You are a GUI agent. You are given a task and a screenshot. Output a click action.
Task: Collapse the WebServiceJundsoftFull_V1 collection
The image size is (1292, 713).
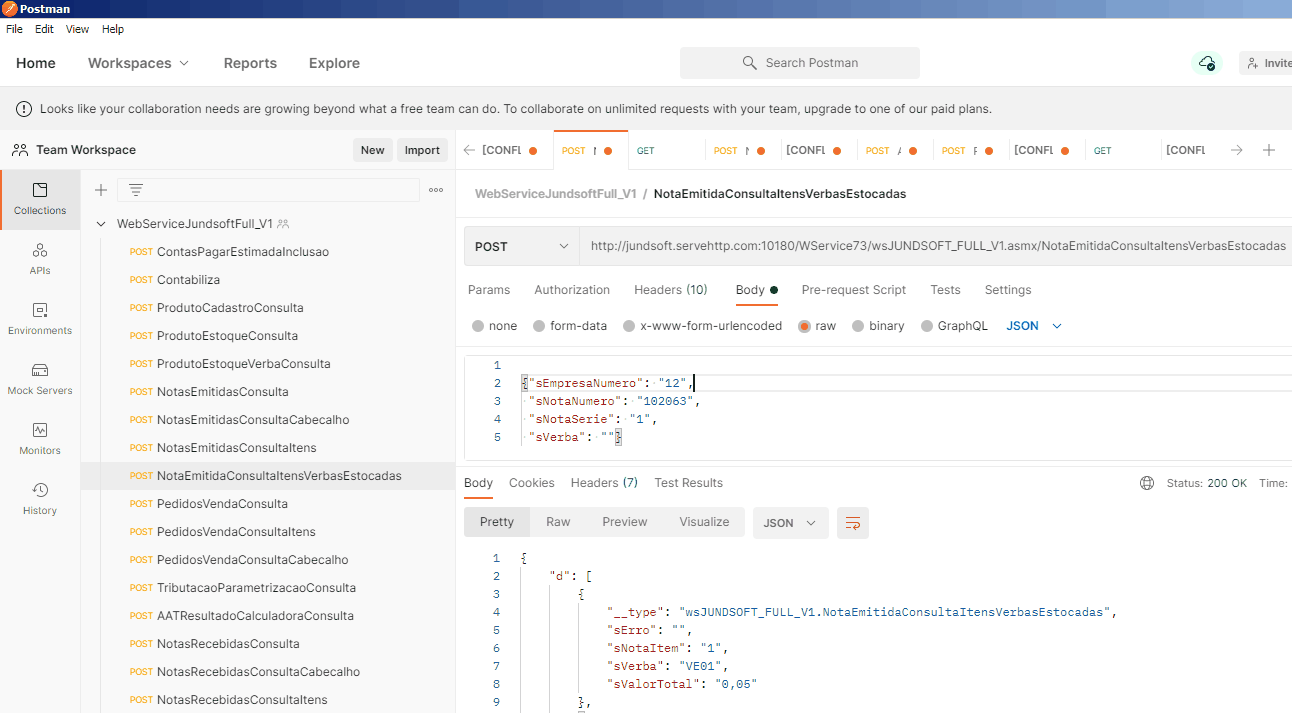(101, 224)
